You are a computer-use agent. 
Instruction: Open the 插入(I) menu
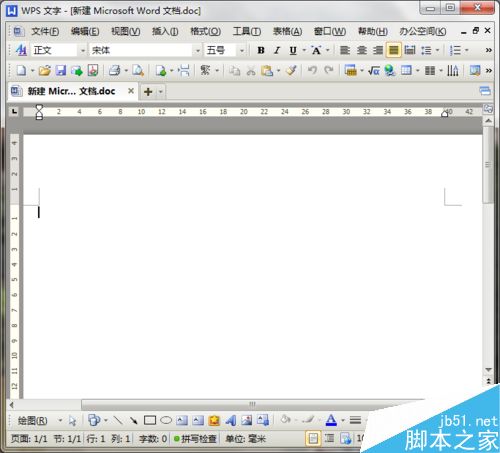point(165,31)
